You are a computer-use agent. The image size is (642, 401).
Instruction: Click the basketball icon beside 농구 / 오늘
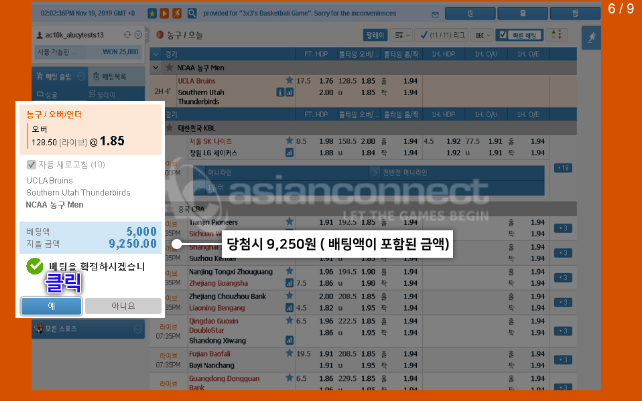[160, 35]
